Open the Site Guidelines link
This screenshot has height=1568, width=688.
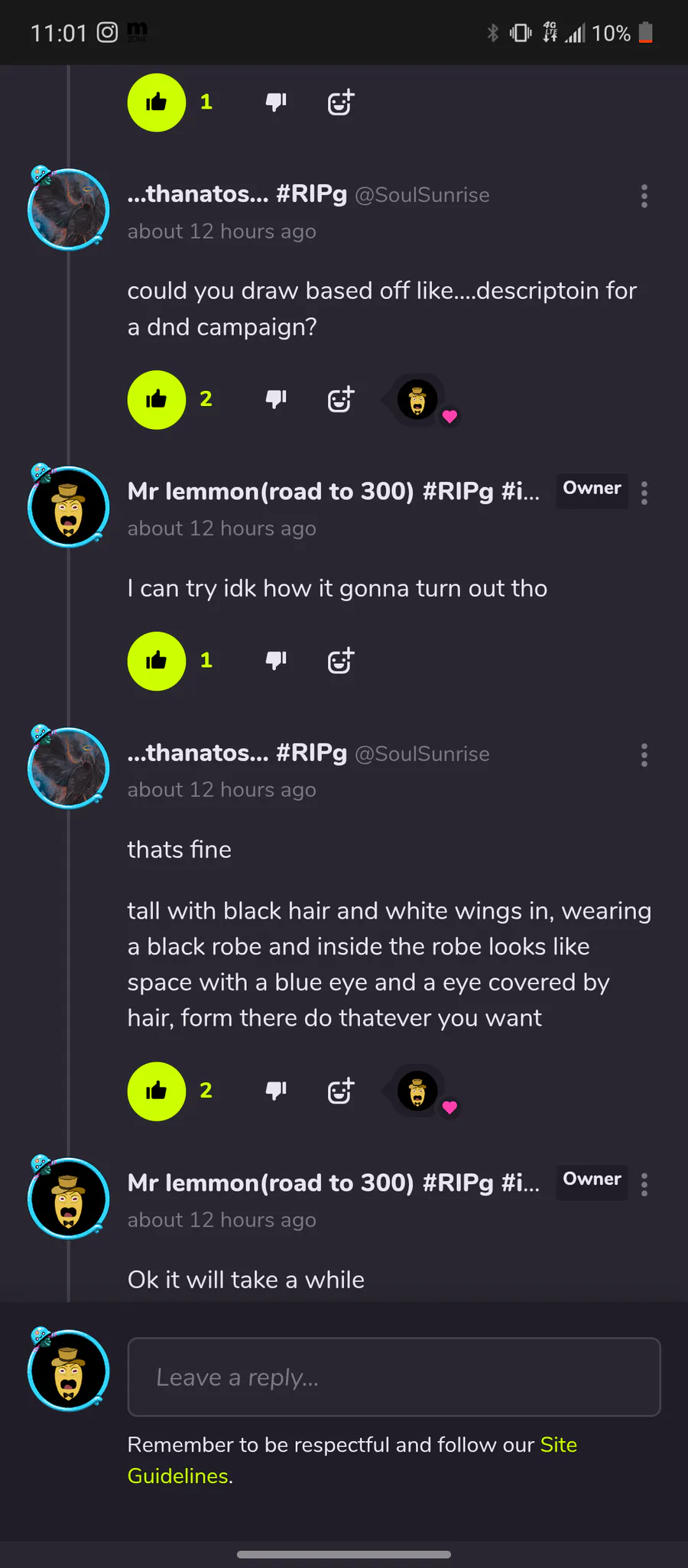(352, 1460)
